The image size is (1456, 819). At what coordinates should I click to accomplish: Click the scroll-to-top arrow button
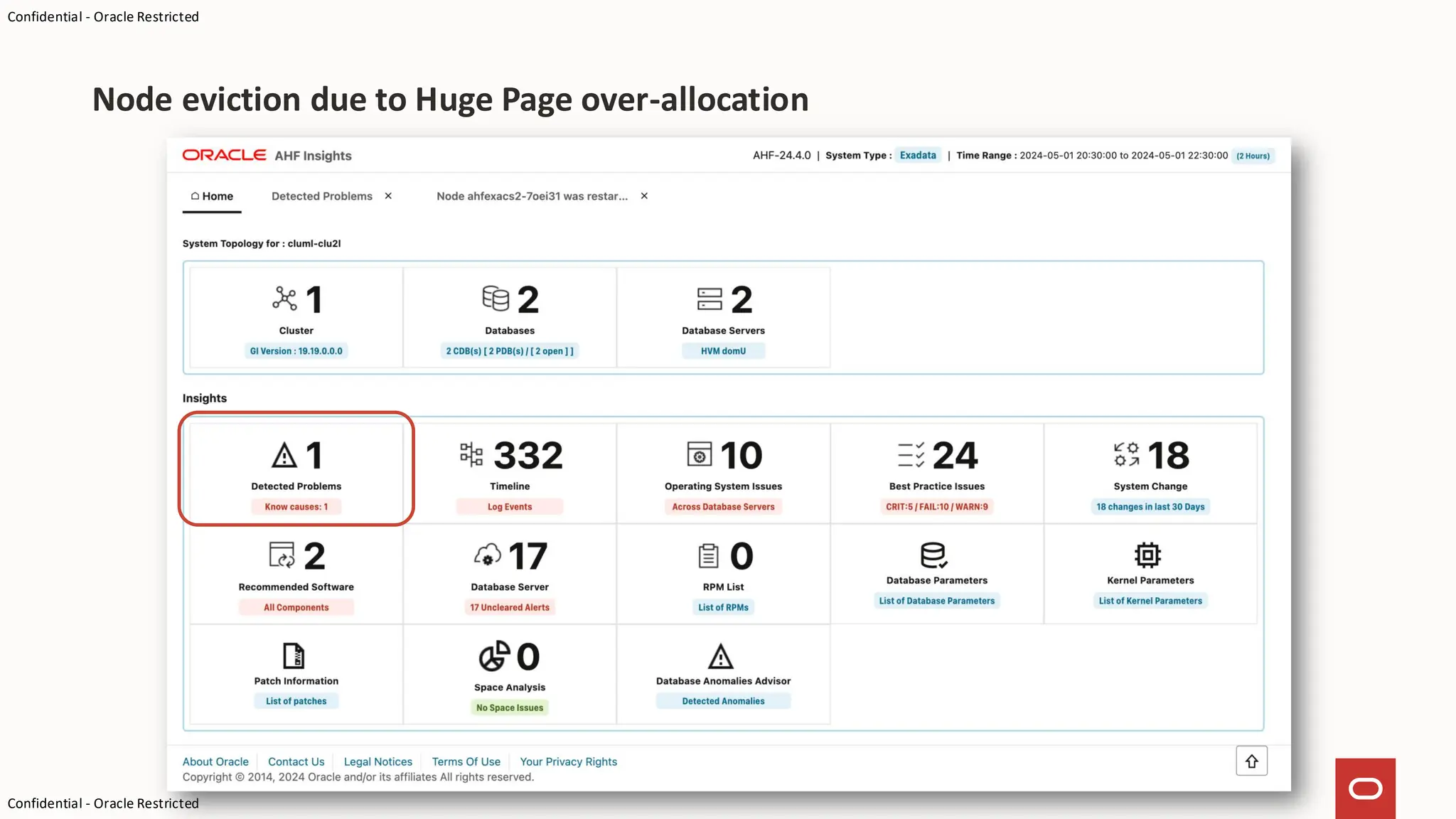(x=1251, y=761)
